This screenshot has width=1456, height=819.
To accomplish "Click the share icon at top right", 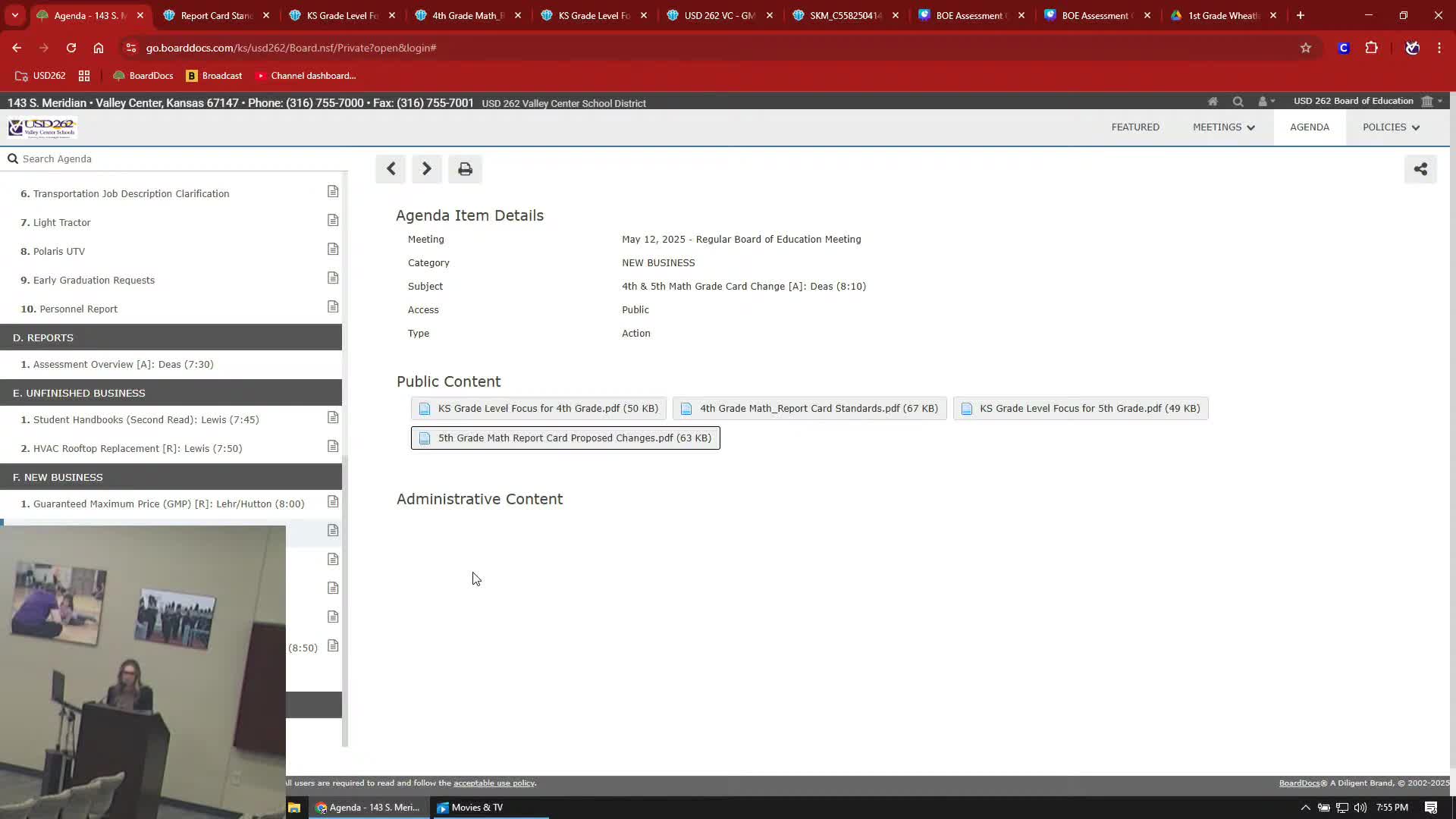I will click(x=1420, y=169).
